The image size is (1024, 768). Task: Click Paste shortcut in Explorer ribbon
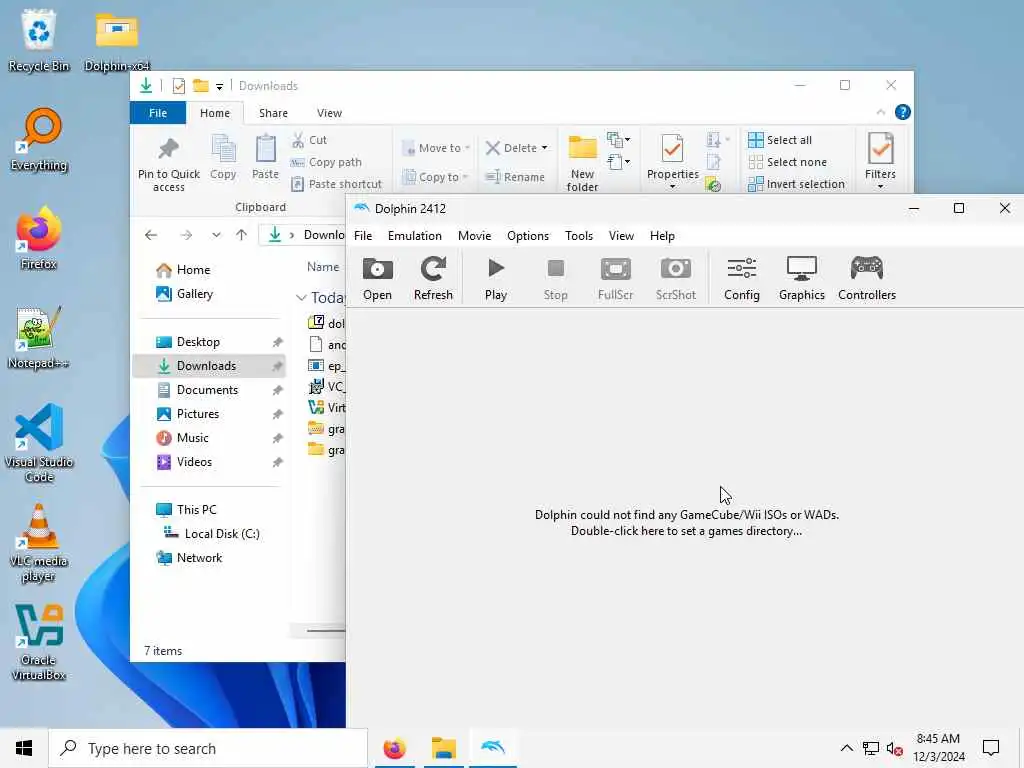pos(336,184)
